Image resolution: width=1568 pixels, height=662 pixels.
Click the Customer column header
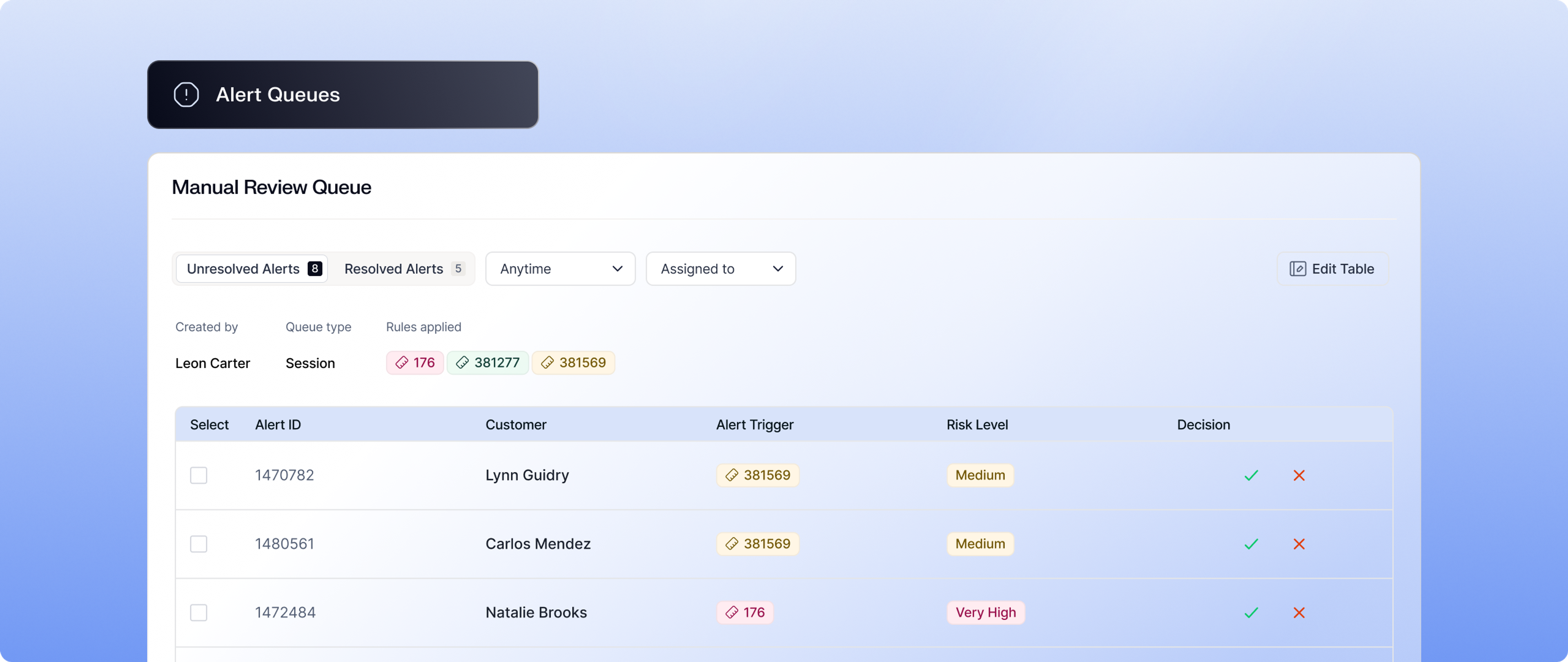pyautogui.click(x=516, y=425)
